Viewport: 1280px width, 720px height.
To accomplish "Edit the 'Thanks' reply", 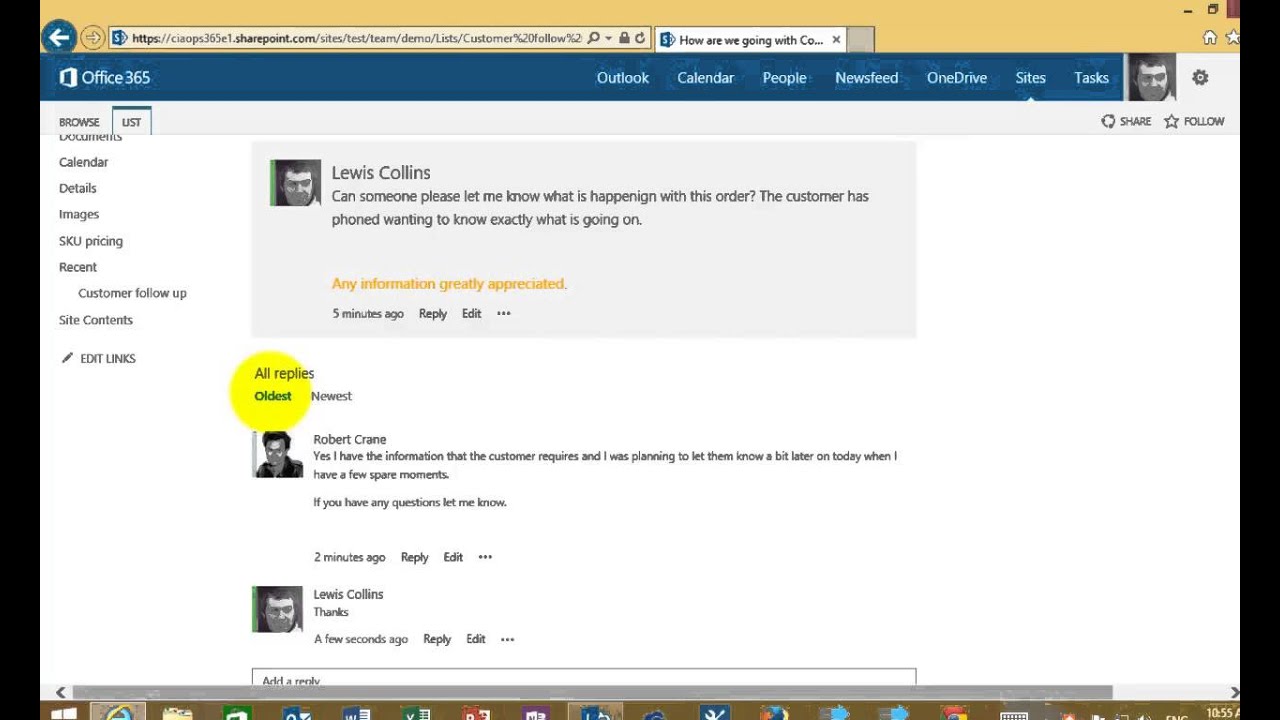I will (x=475, y=639).
